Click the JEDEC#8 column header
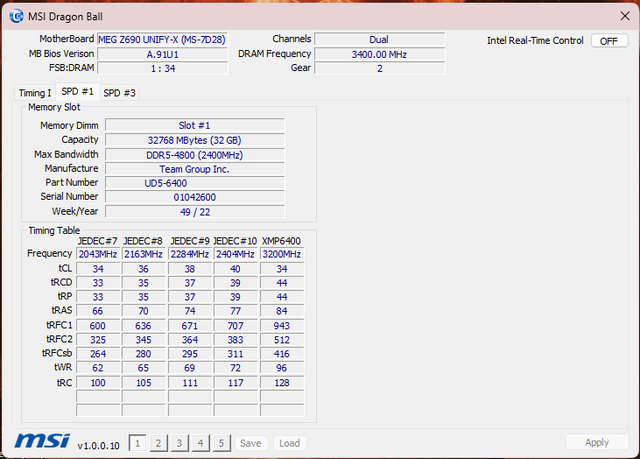Viewport: 640px width, 459px height. click(x=143, y=241)
